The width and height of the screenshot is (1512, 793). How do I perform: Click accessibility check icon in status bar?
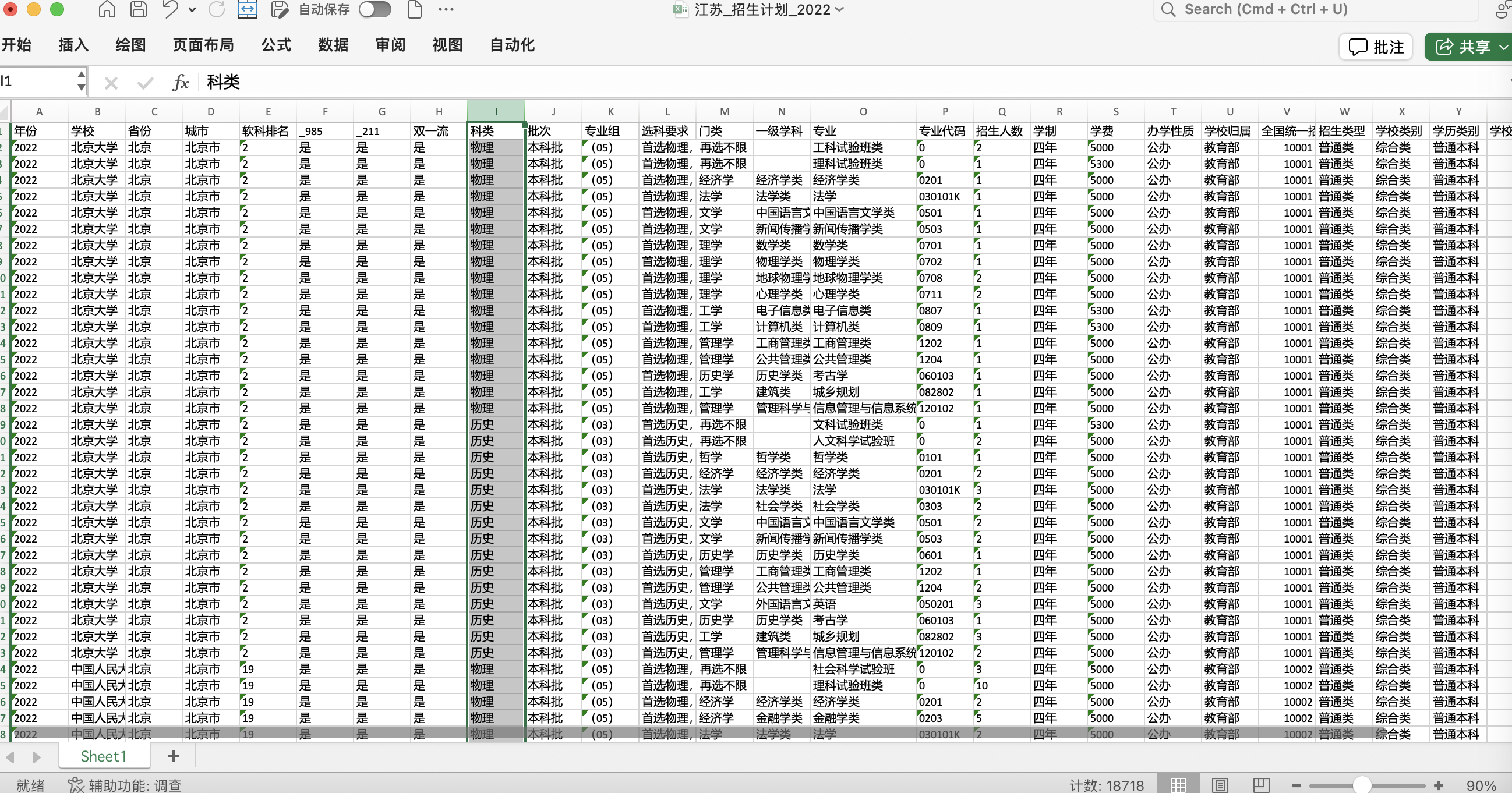(x=75, y=785)
